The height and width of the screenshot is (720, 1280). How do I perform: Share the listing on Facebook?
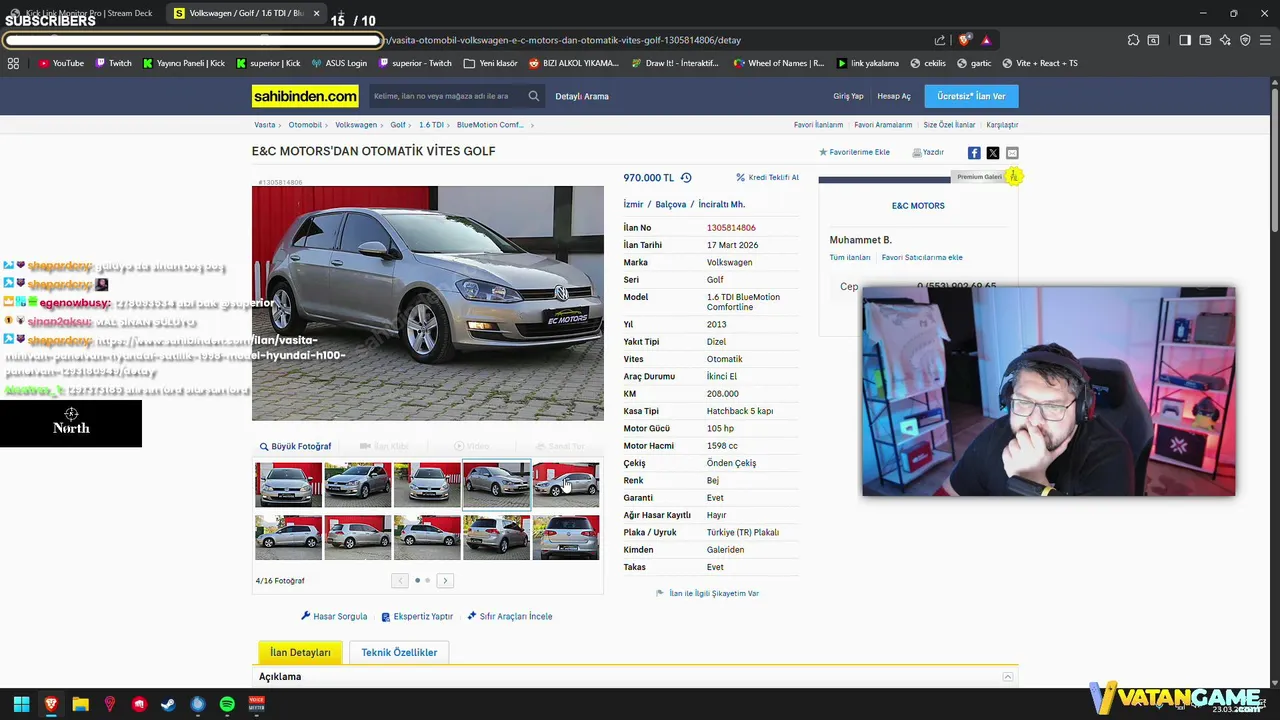coord(974,153)
